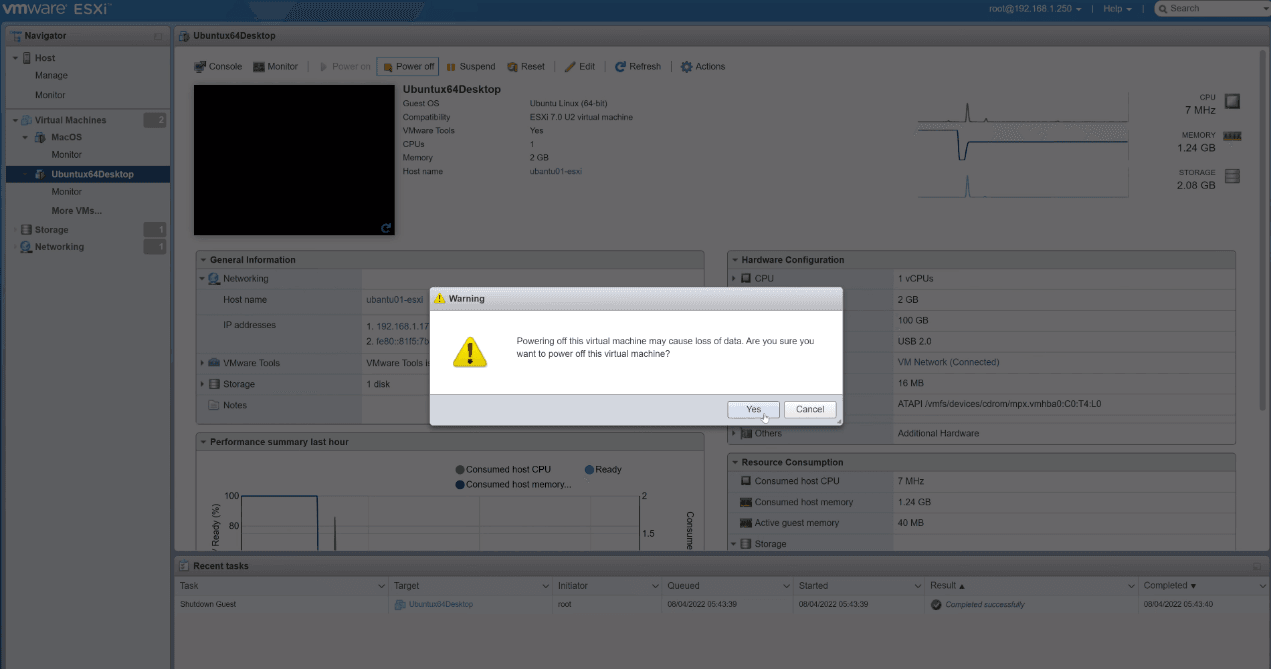The image size is (1271, 669).
Task: Select the MacOS virtual machine
Action: [x=66, y=137]
